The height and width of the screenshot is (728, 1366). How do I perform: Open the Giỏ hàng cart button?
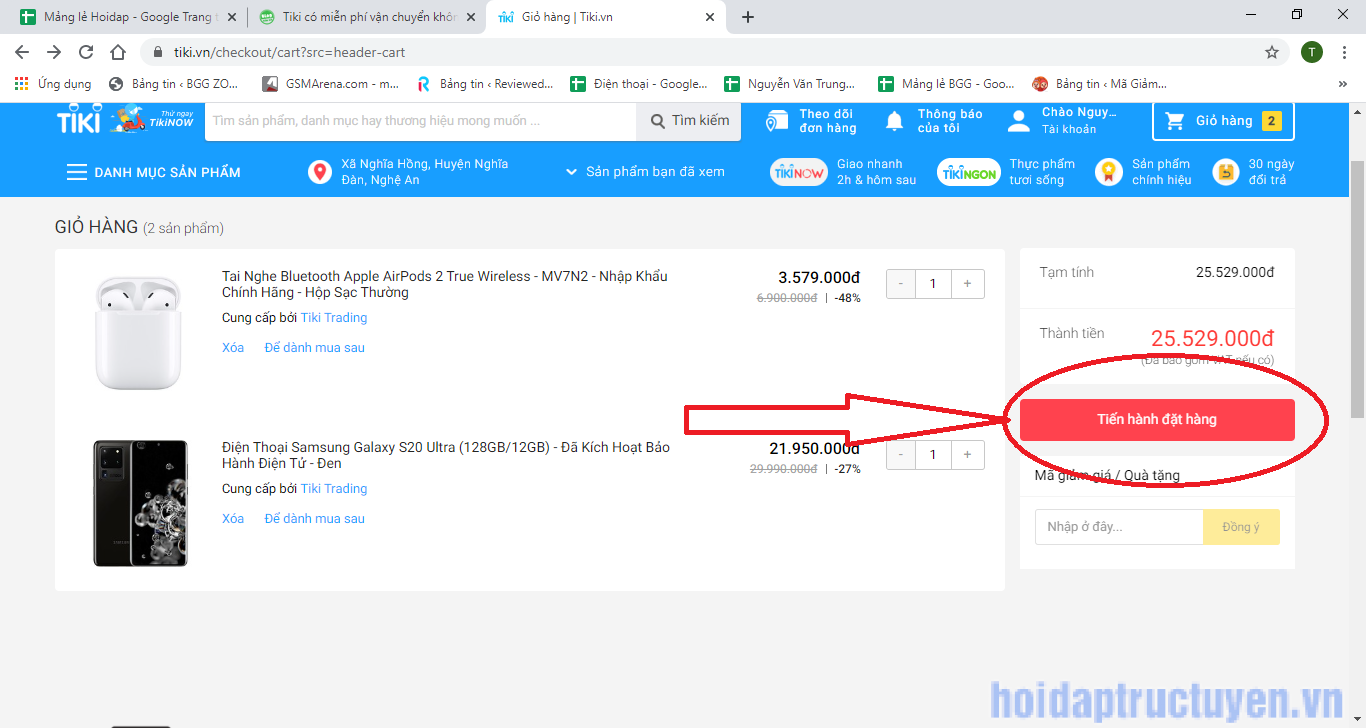pyautogui.click(x=1223, y=121)
